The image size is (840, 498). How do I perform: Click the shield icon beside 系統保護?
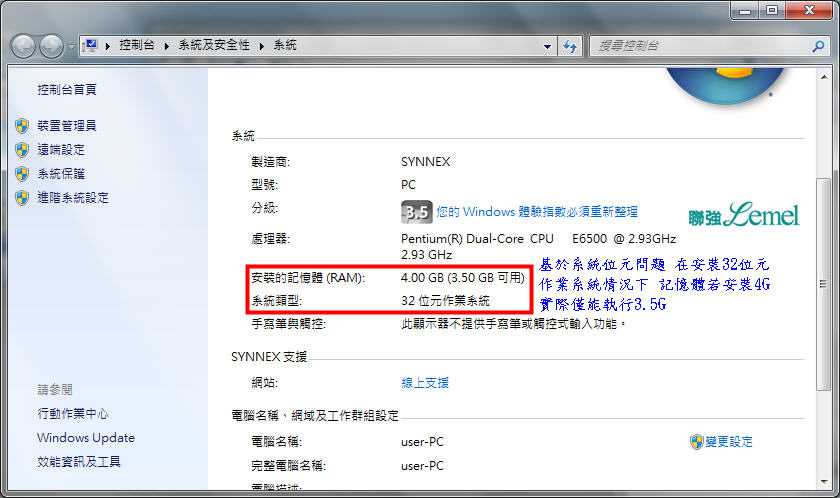pyautogui.click(x=22, y=174)
